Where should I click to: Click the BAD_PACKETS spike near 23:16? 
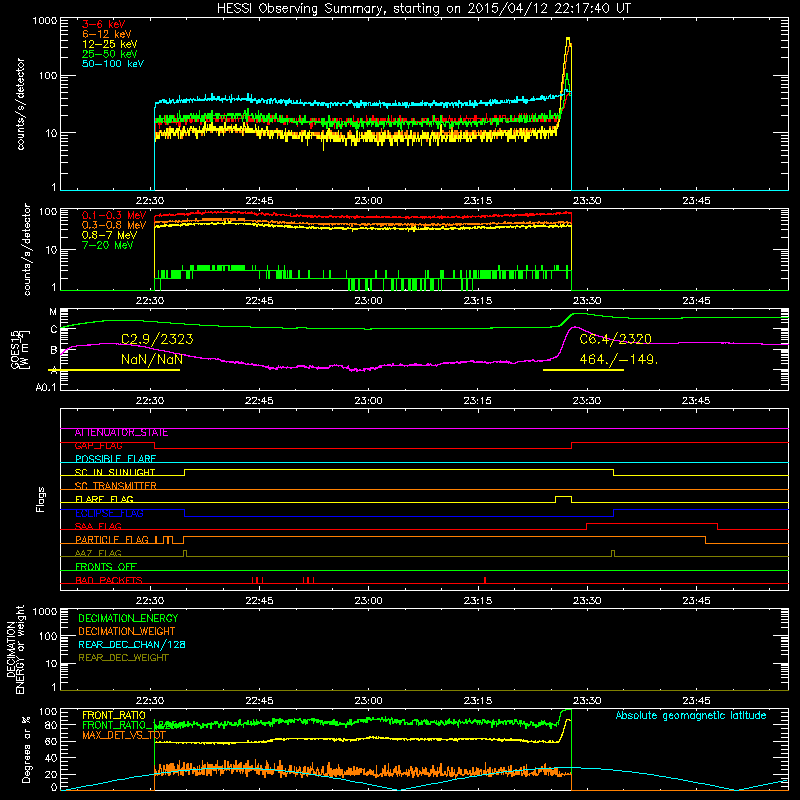[485, 580]
